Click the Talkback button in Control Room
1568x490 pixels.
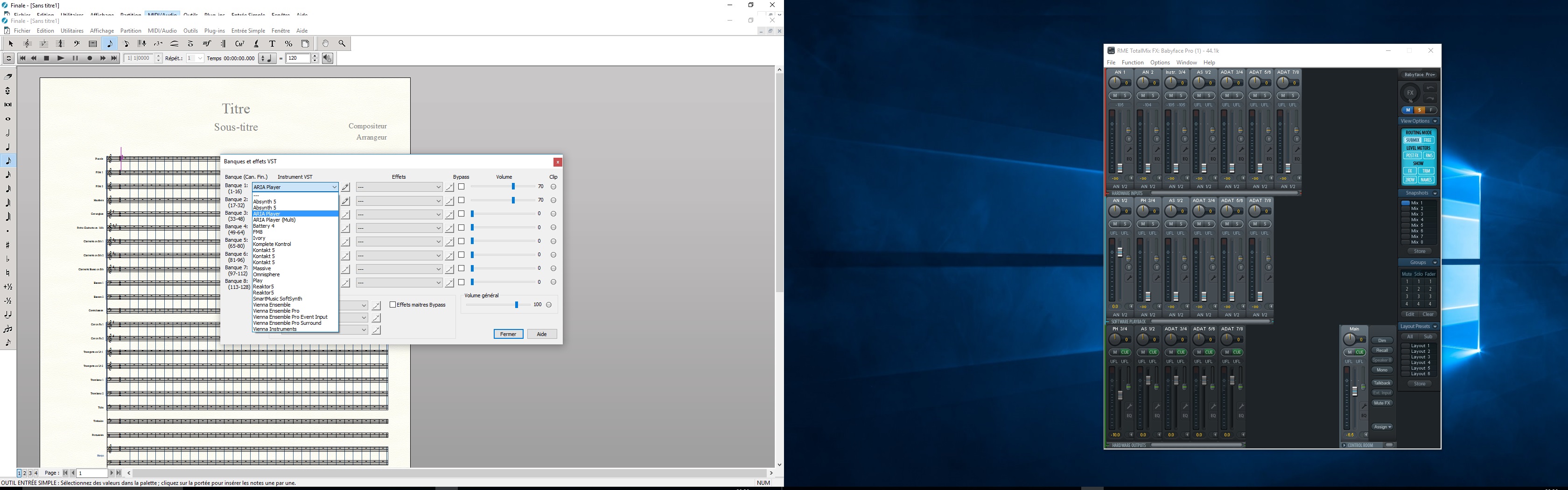click(1382, 383)
